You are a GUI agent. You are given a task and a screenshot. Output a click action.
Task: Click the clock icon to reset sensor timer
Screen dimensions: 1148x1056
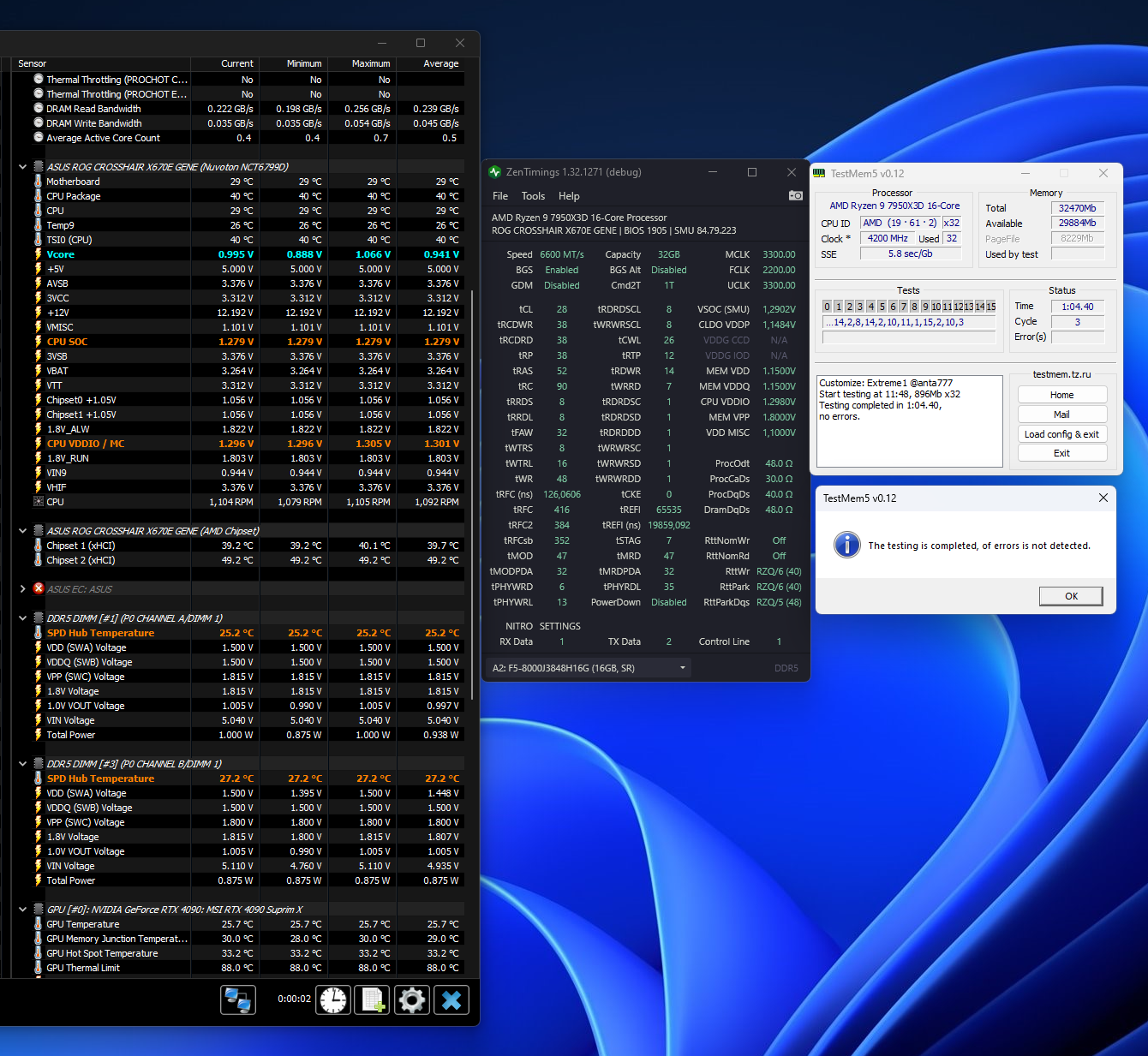point(333,999)
